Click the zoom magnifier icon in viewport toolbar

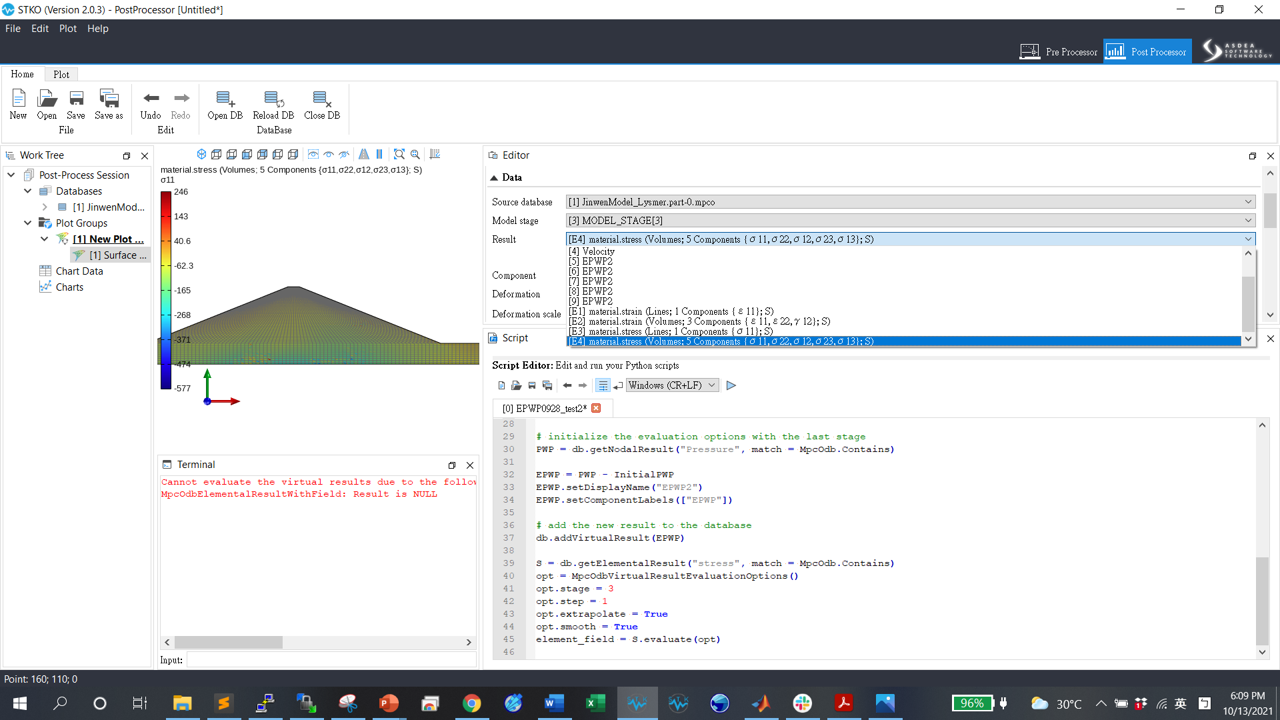415,154
